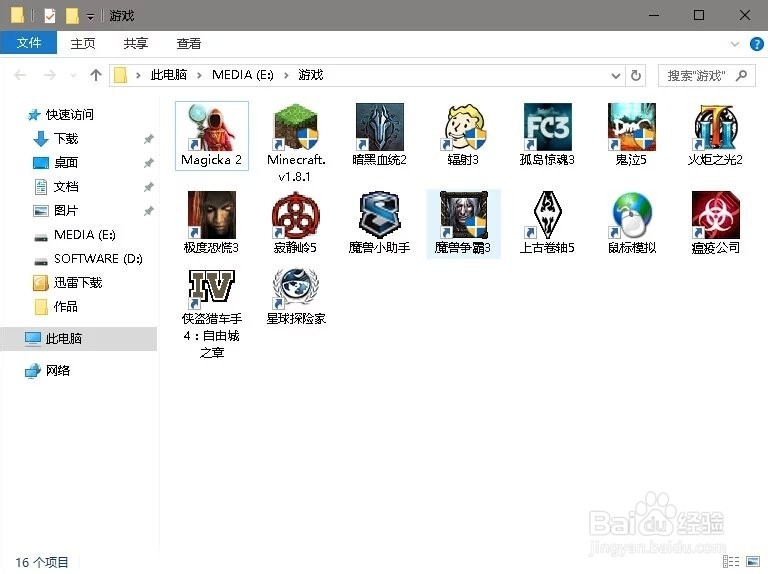768x574 pixels.
Task: Click the 暗黑血统2 game icon
Action: [x=380, y=126]
